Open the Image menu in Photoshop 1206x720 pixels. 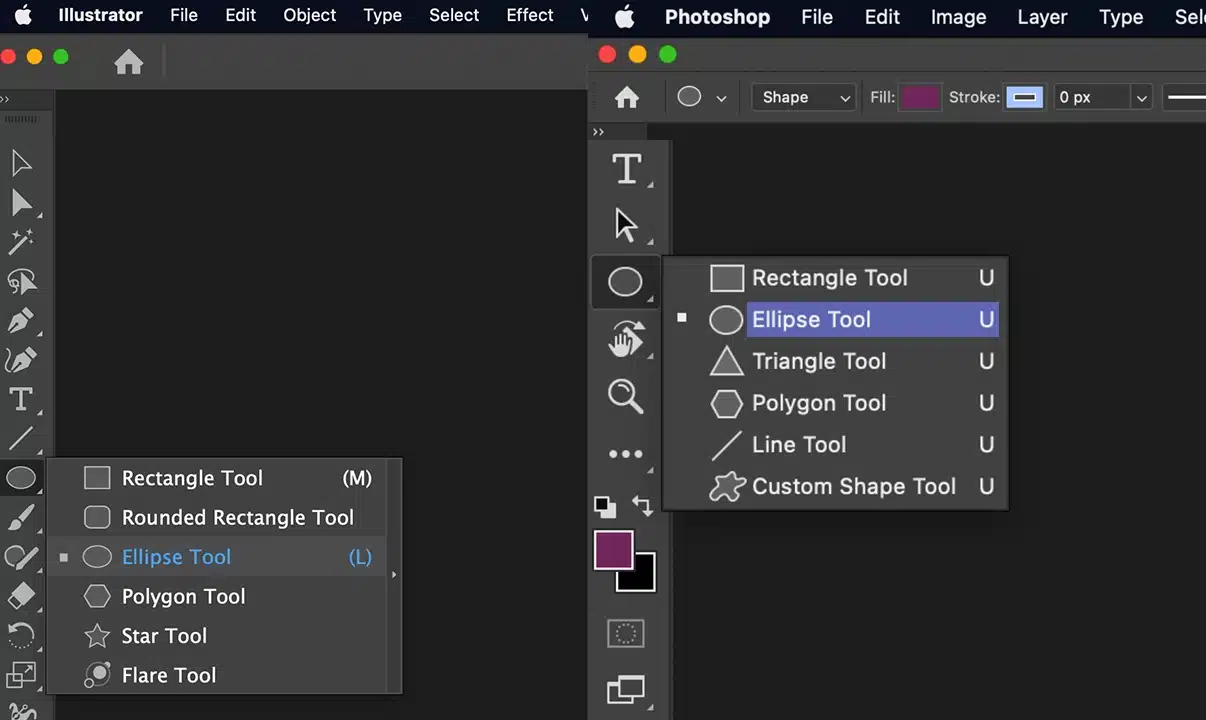[958, 17]
